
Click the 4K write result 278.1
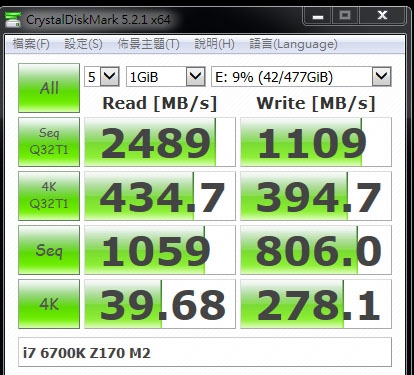click(316, 304)
